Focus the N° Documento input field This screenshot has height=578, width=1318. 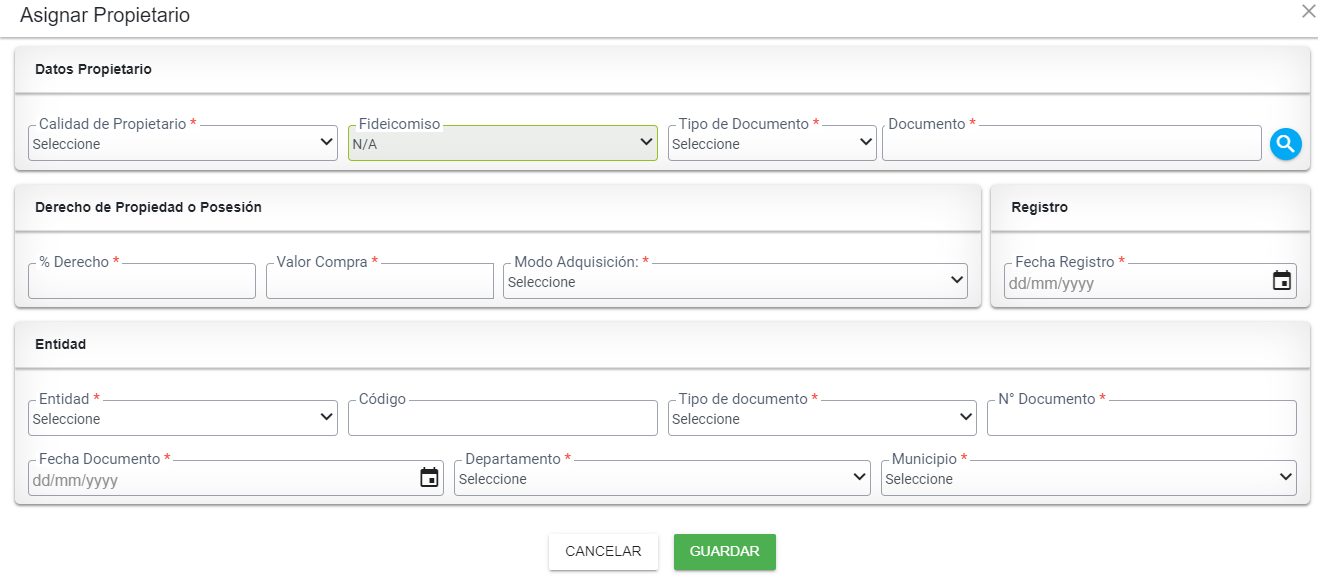(x=1142, y=418)
